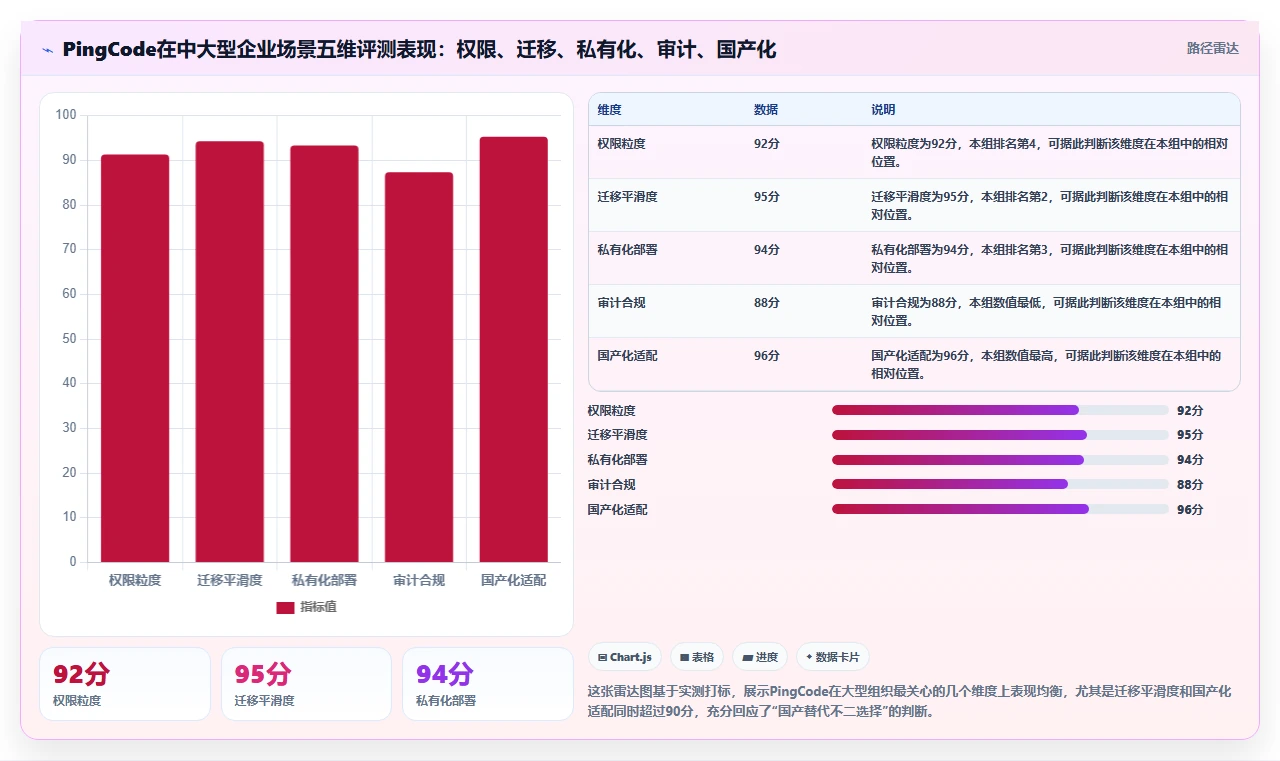Click the 迁移平滑度 bar in chart
1280x761 pixels.
[x=229, y=352]
